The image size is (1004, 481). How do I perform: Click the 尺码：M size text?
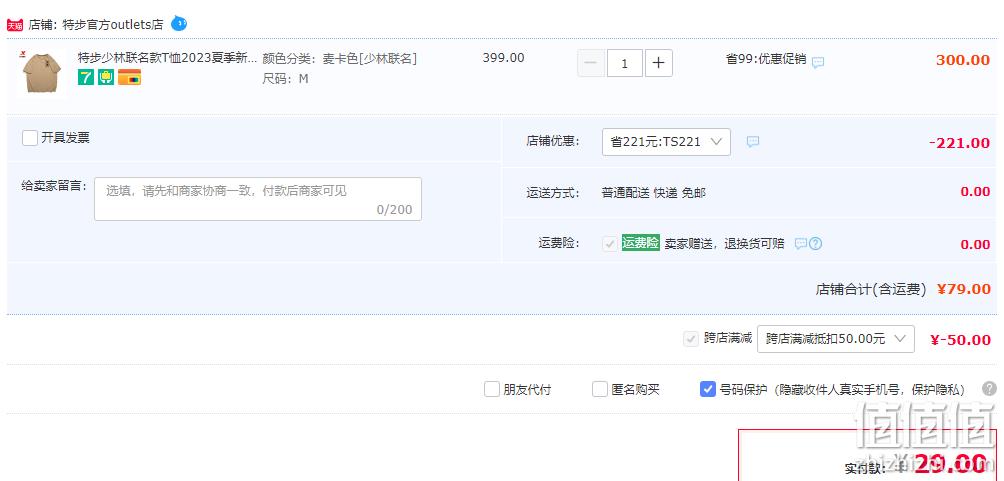point(285,79)
